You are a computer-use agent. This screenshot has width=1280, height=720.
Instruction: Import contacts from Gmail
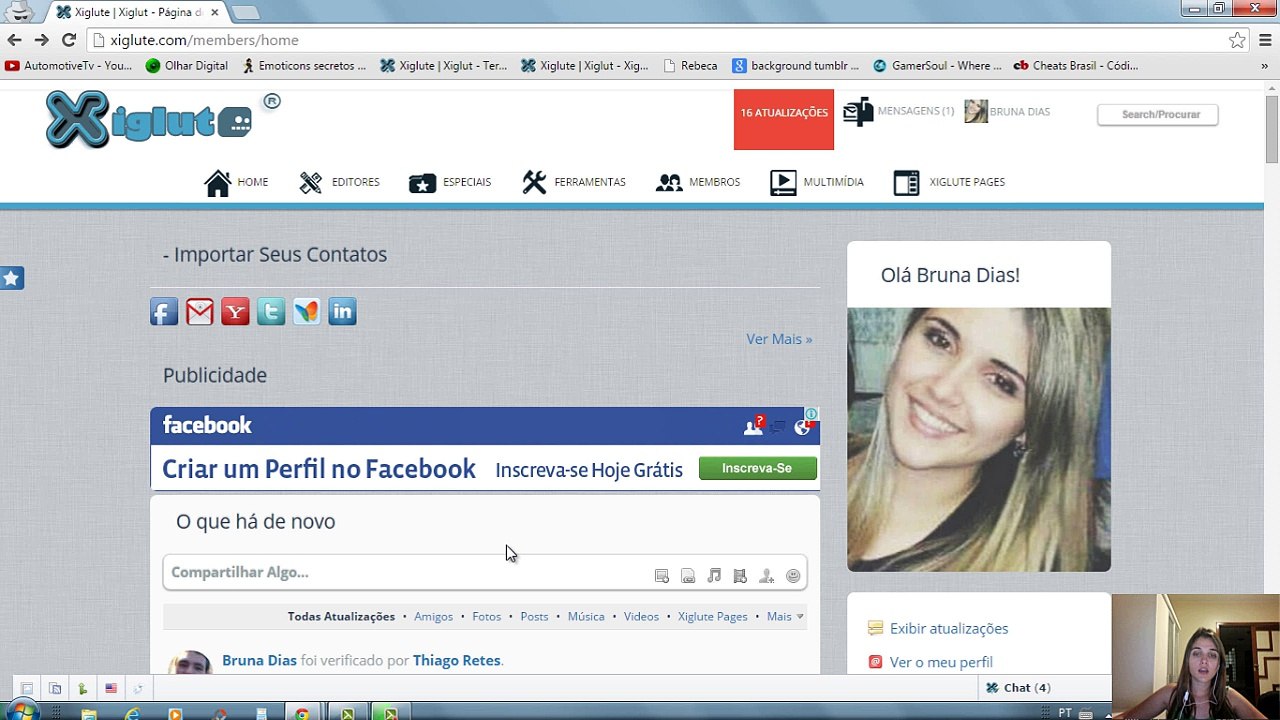(x=200, y=312)
